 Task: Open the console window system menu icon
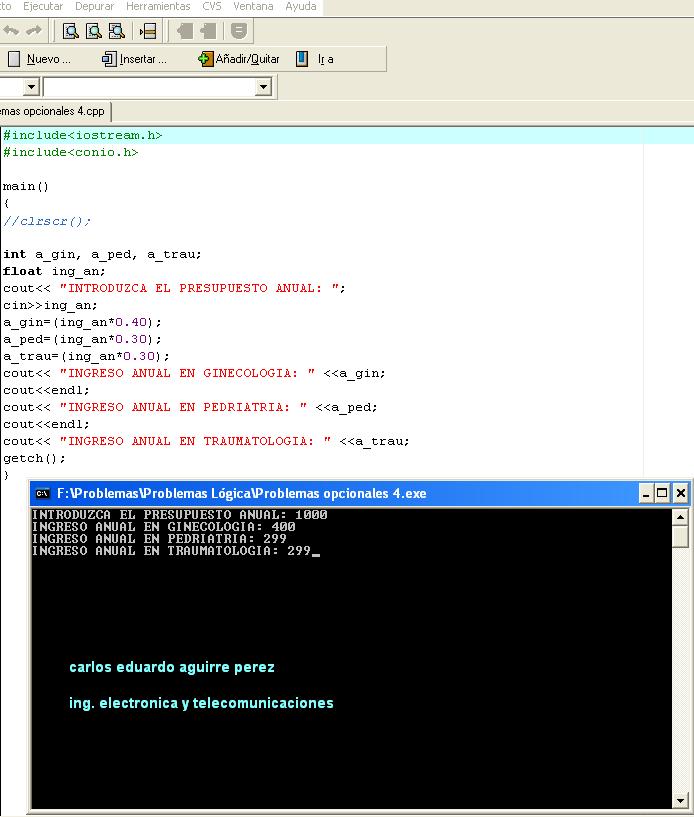click(42, 493)
